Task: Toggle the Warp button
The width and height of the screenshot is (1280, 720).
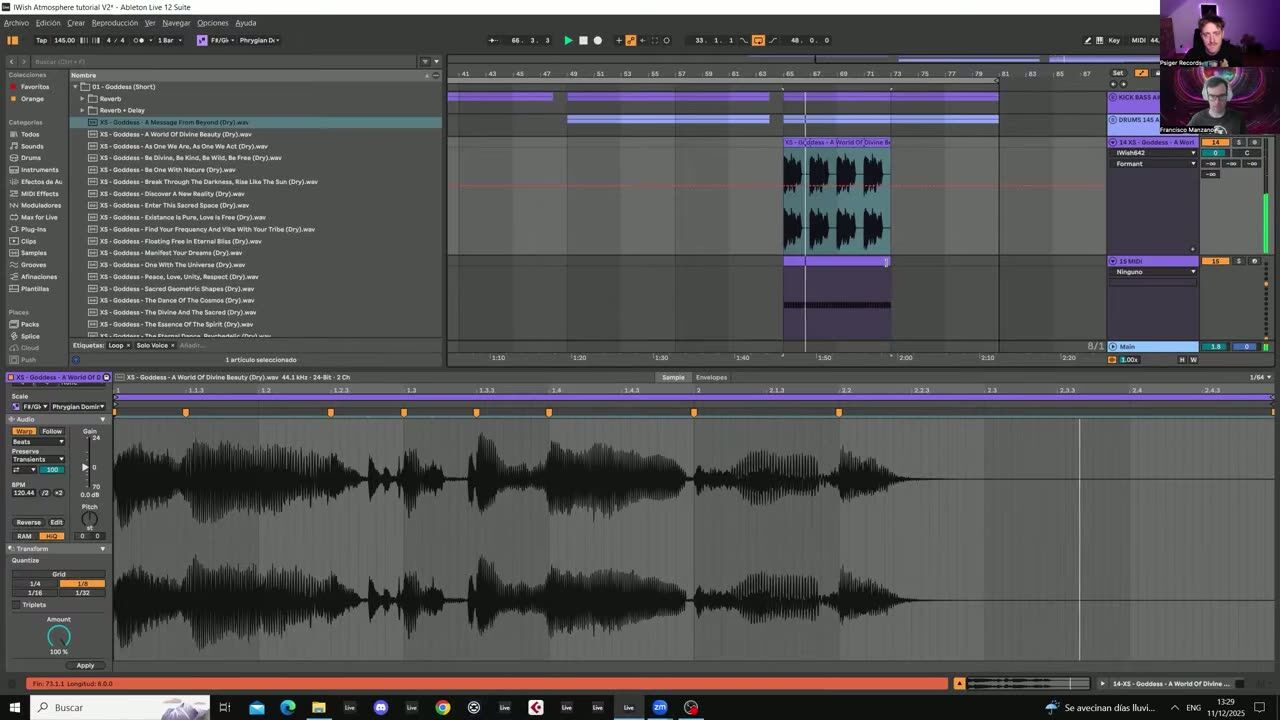Action: [x=24, y=431]
